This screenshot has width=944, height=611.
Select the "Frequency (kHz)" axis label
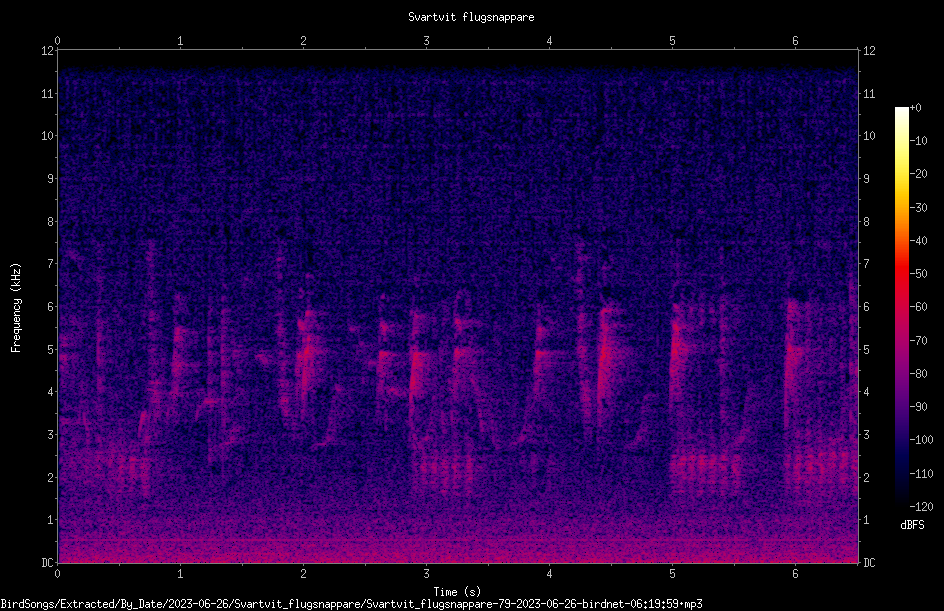(x=16, y=308)
